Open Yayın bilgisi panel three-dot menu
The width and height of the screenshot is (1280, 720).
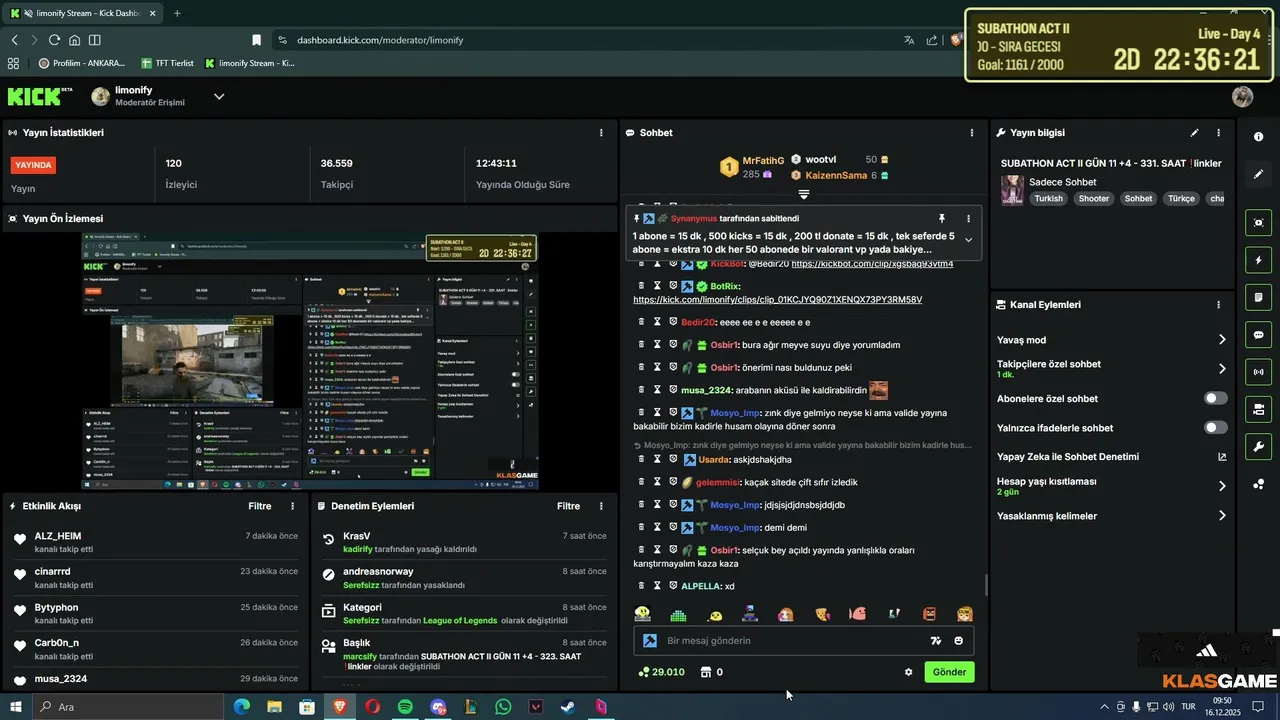click(x=1218, y=132)
